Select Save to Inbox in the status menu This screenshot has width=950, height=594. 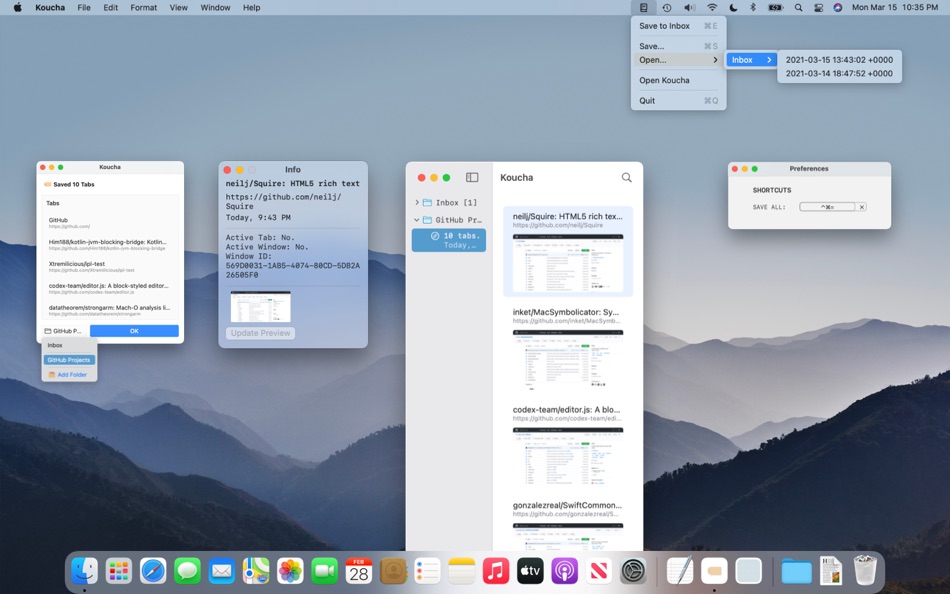[x=678, y=26]
